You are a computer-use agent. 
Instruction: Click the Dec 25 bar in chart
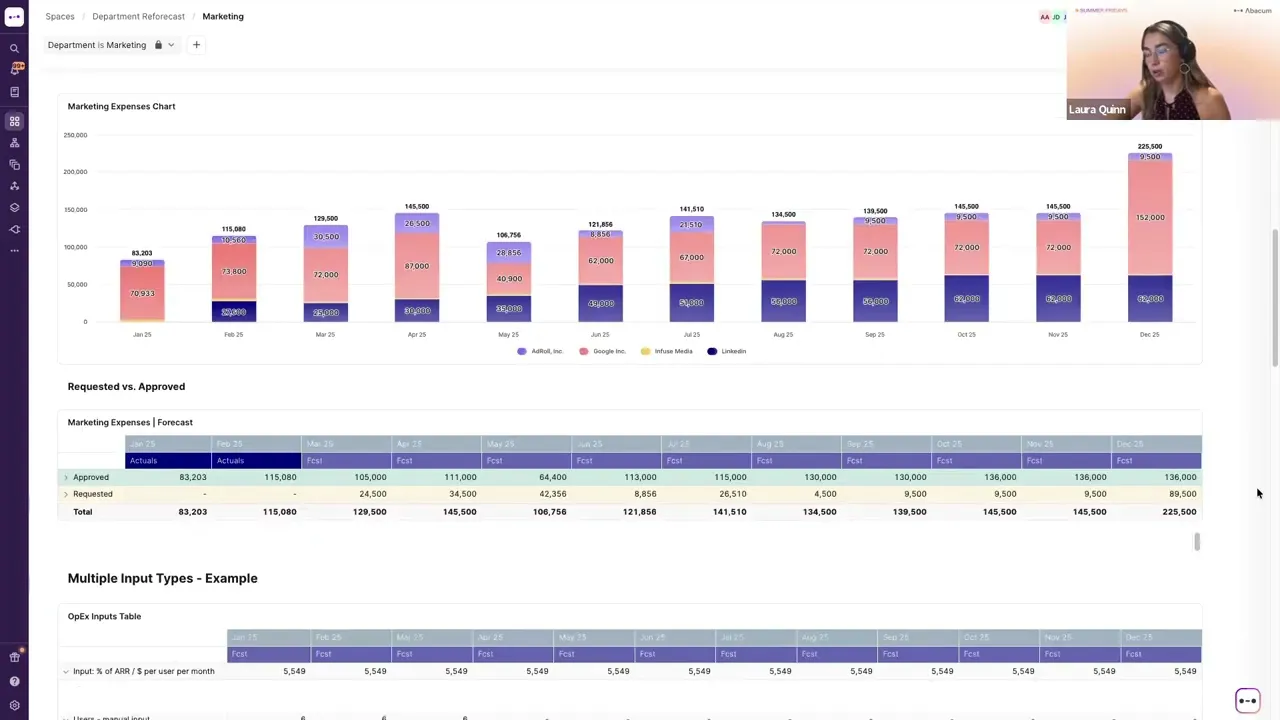[x=1150, y=237]
